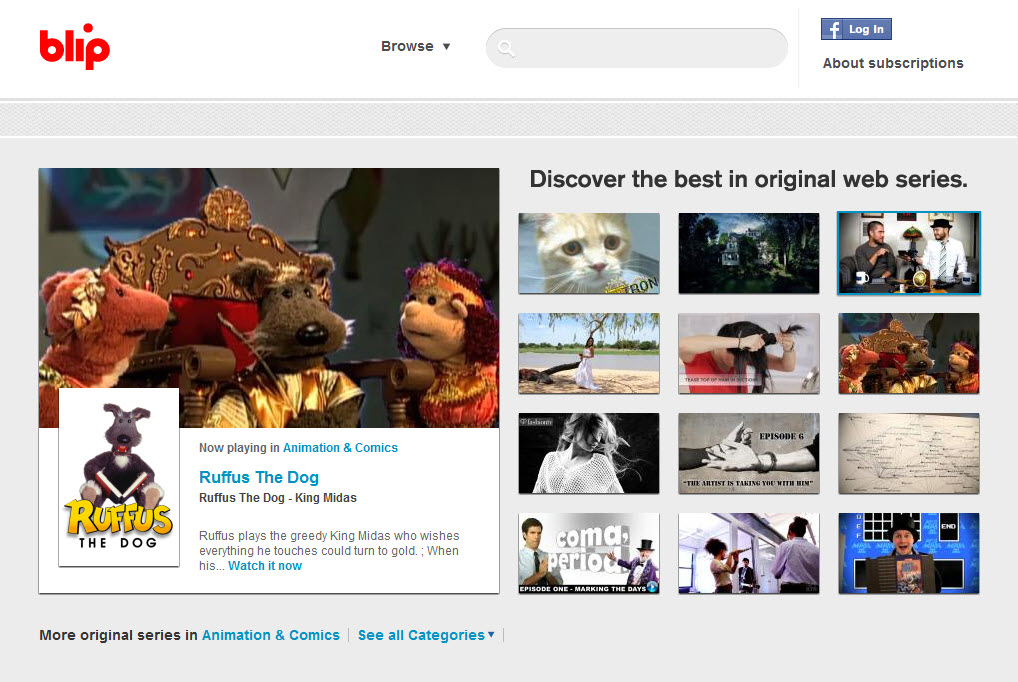Viewport: 1018px width, 682px height.
Task: Open the Episode 6 hands thumbnail
Action: [748, 453]
